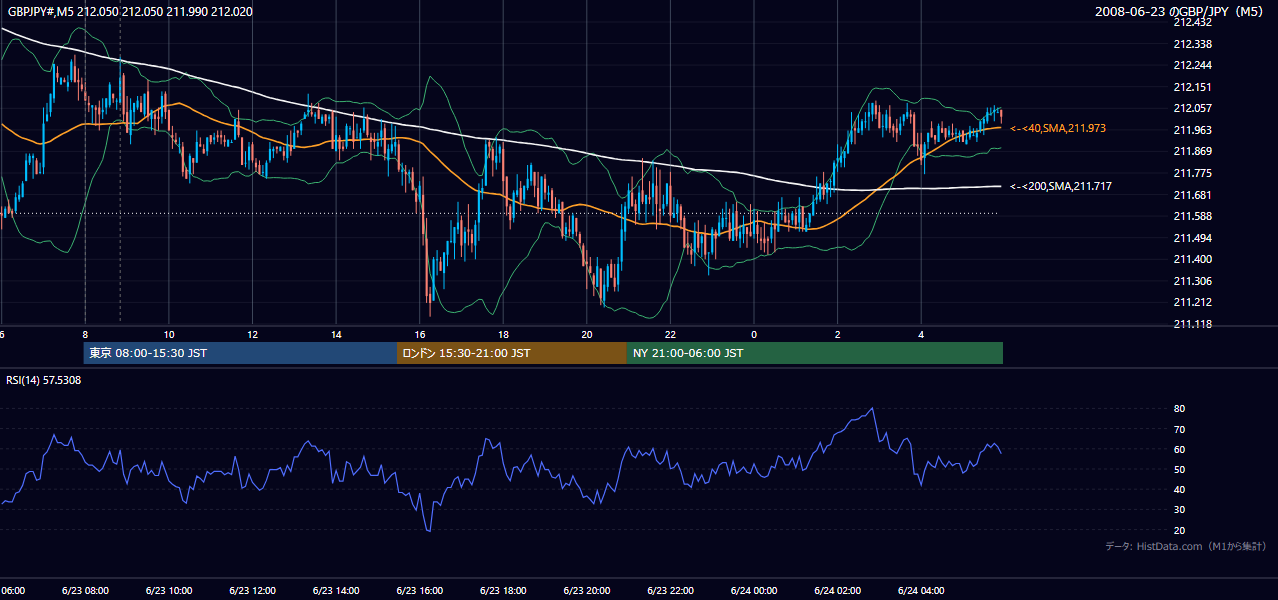Click the hour 16 tick on price chart axis
The height and width of the screenshot is (600, 1278).
[420, 334]
